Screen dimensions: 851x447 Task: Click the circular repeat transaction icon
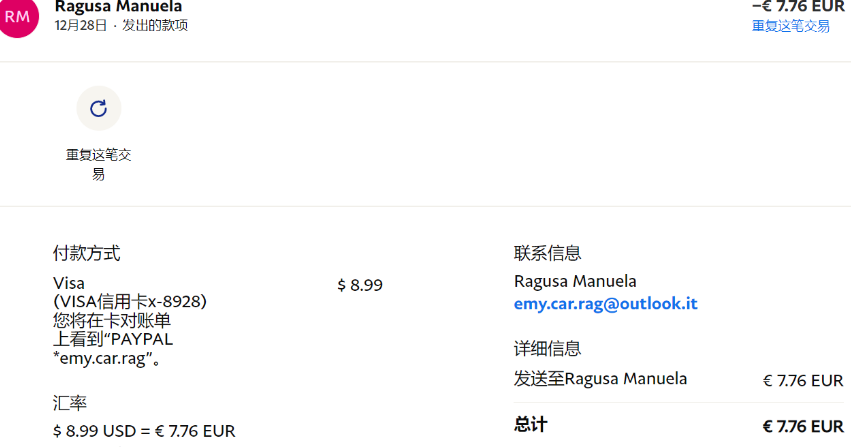pyautogui.click(x=98, y=109)
